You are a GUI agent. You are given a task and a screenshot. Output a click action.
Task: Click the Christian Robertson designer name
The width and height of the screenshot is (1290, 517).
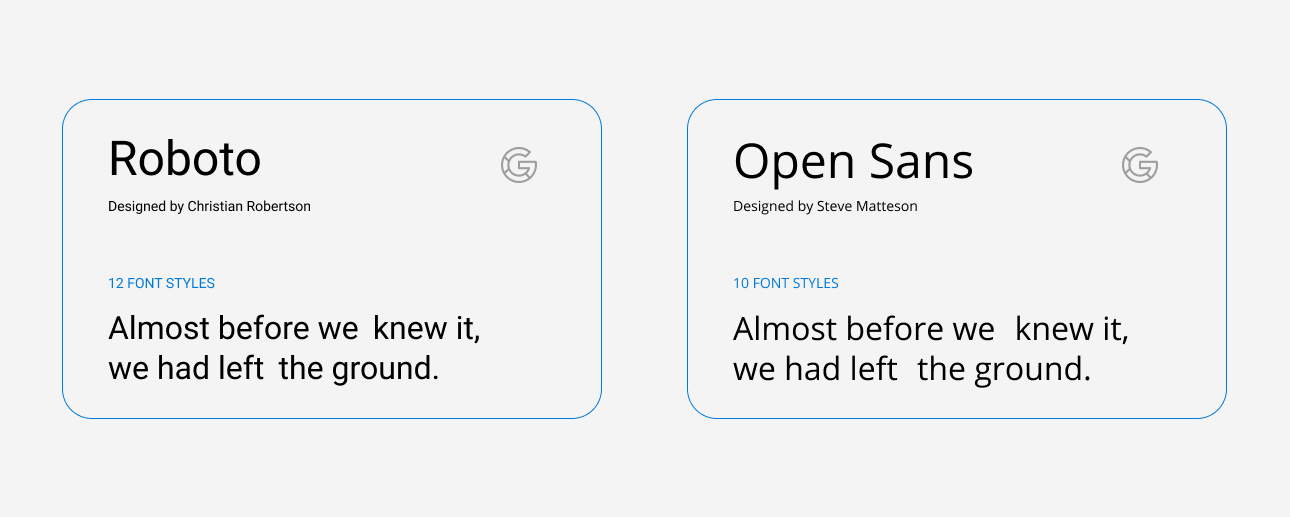(249, 207)
